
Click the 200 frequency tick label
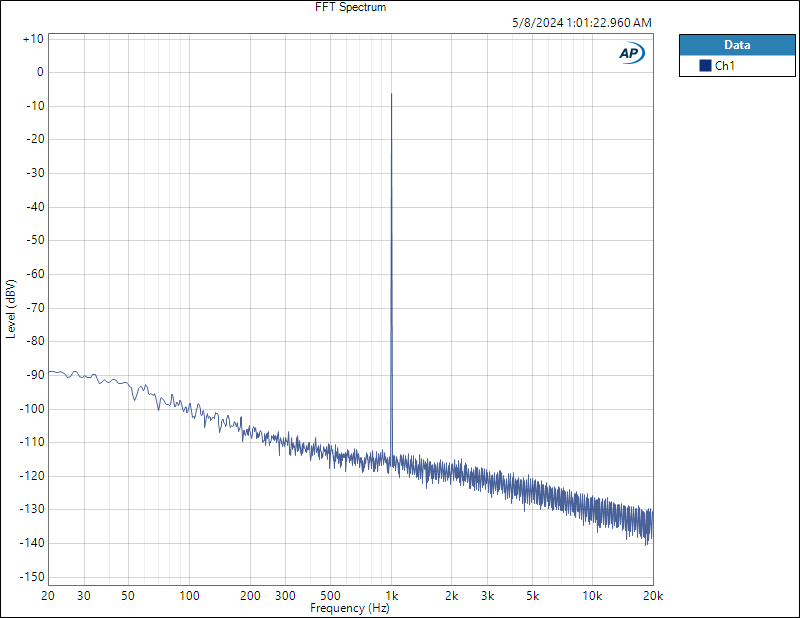(251, 596)
